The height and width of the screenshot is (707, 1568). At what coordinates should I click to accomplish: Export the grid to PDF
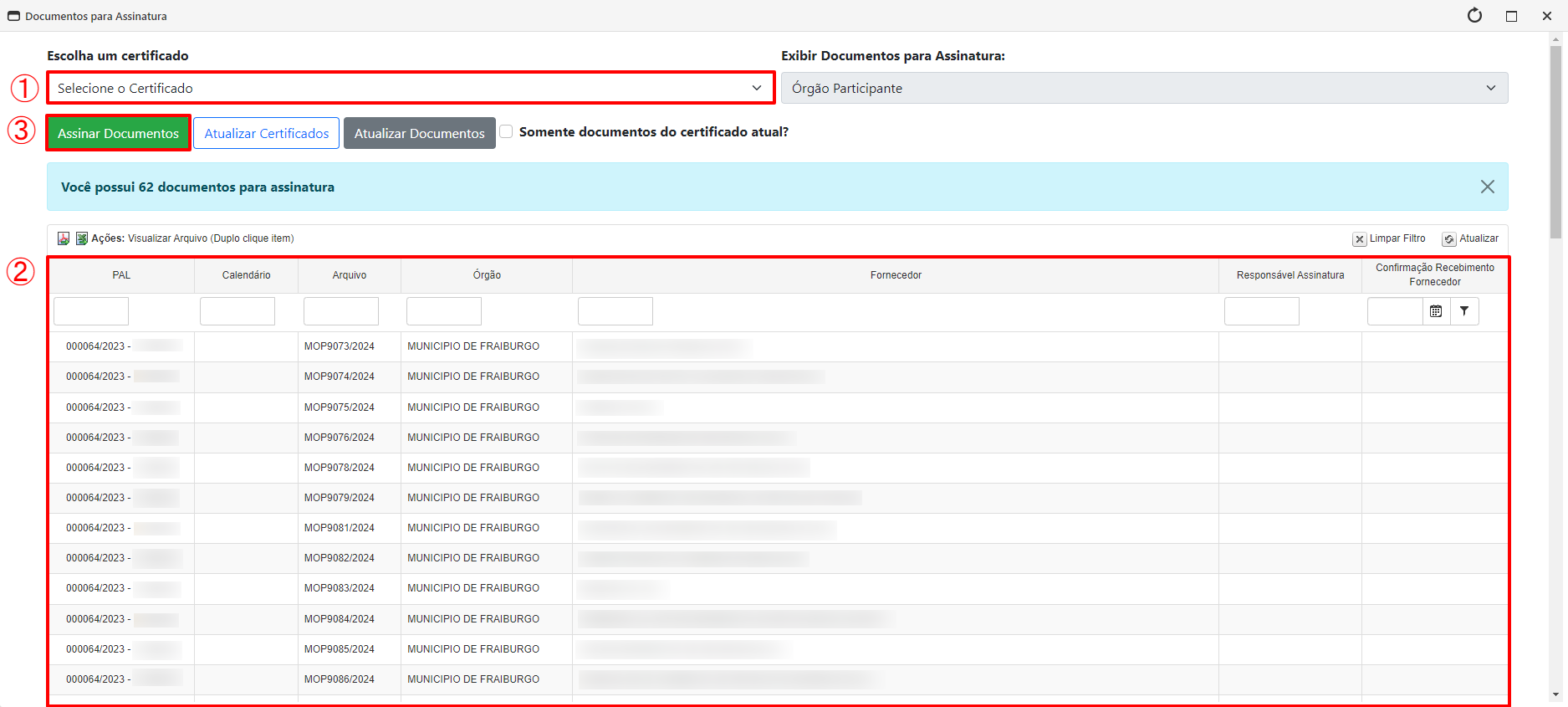[x=64, y=238]
